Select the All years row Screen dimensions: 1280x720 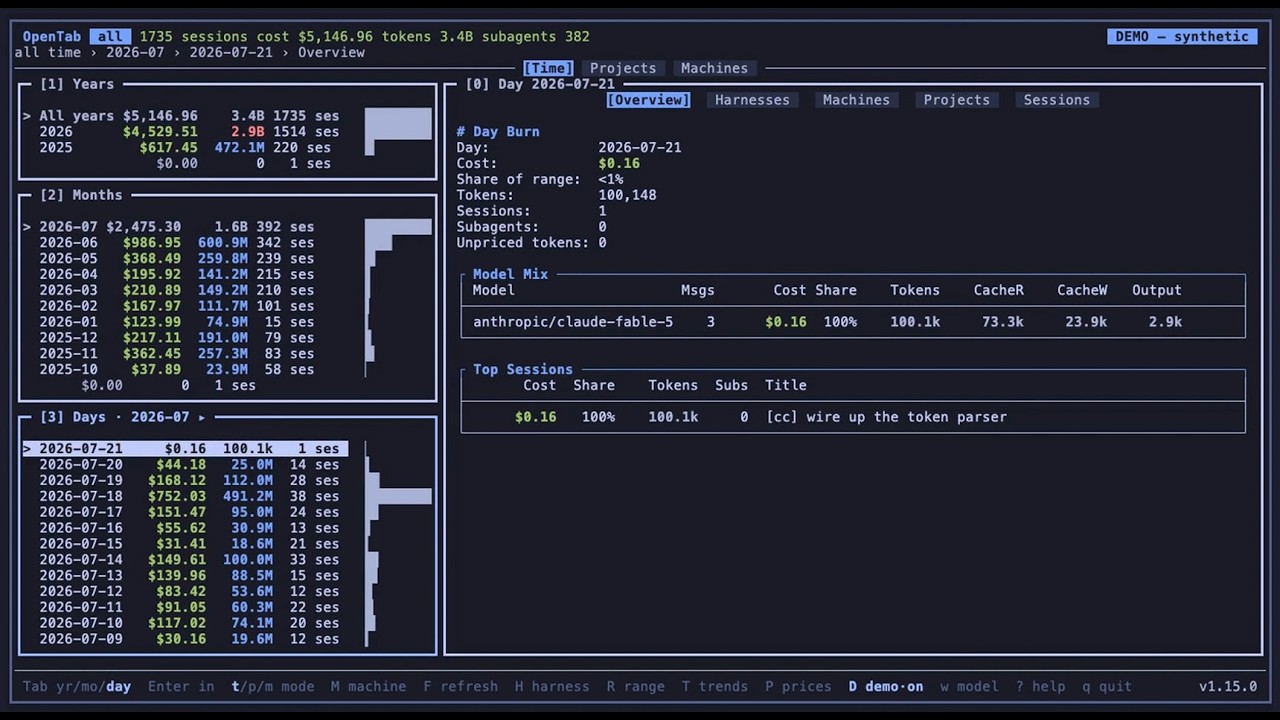[x=185, y=116]
